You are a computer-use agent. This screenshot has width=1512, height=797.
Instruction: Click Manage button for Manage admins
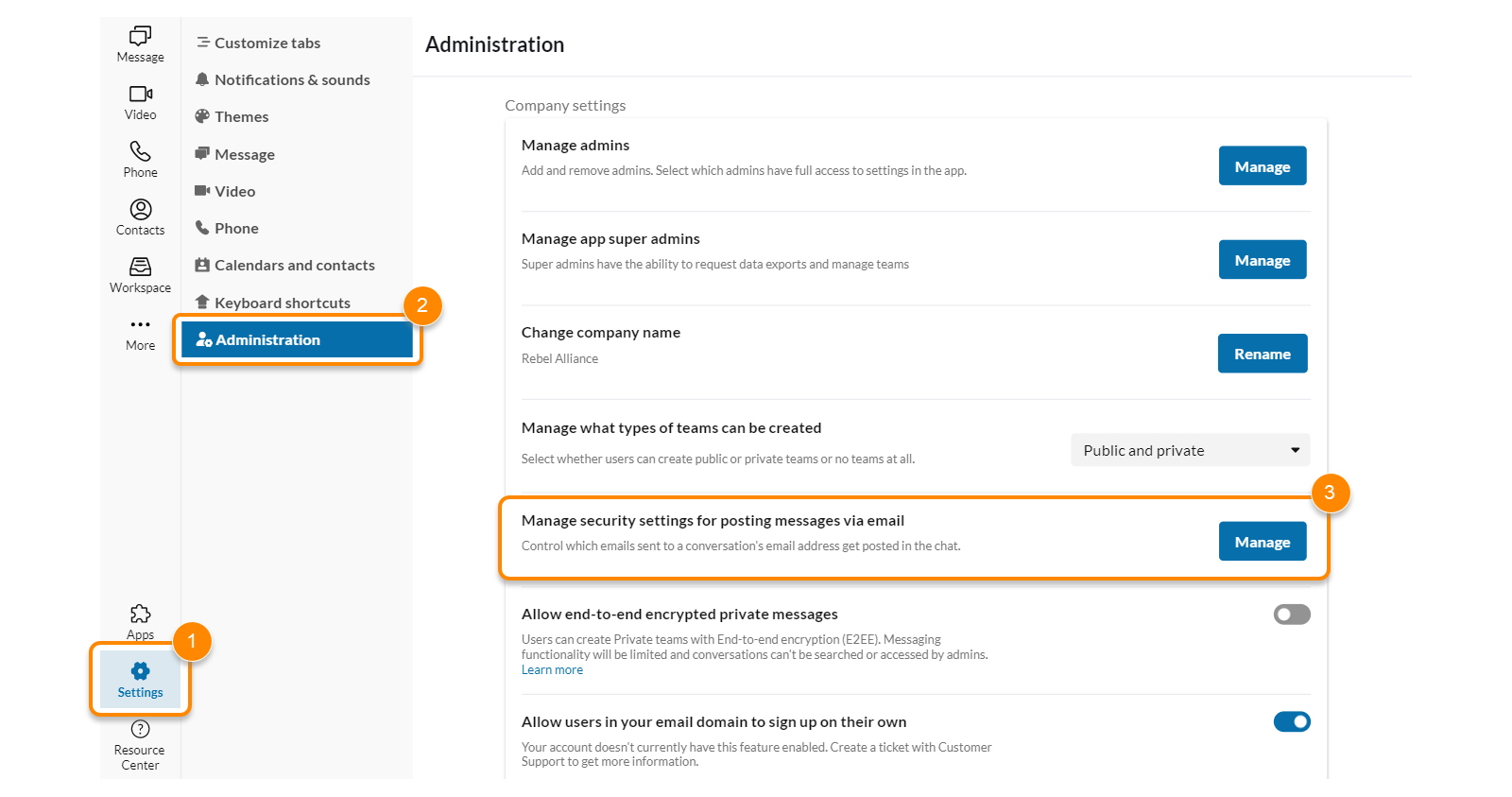[x=1262, y=166]
